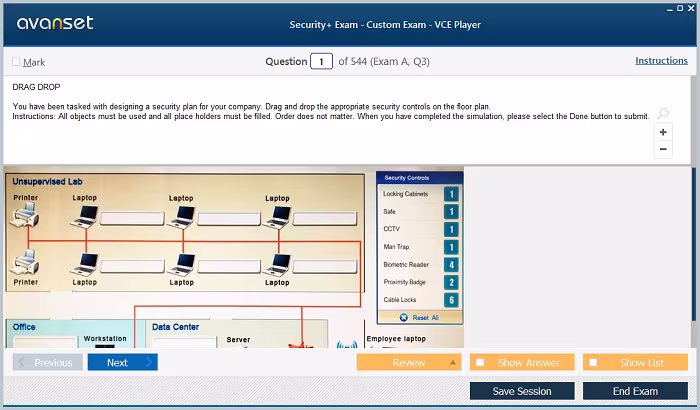The image size is (700, 410).
Task: Click the top-right Laptop icon
Action: [277, 217]
